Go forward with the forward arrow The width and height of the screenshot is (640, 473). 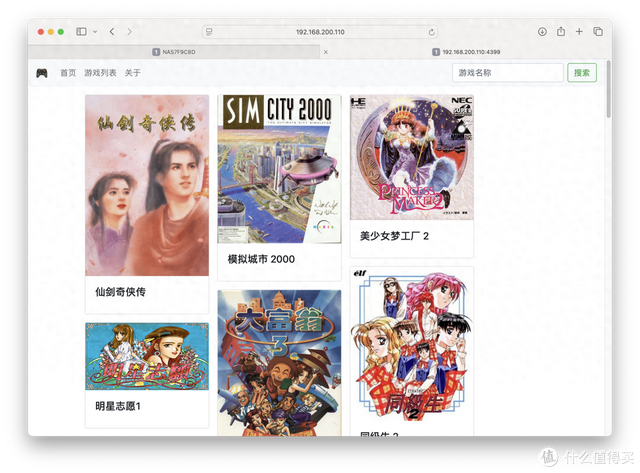point(129,31)
